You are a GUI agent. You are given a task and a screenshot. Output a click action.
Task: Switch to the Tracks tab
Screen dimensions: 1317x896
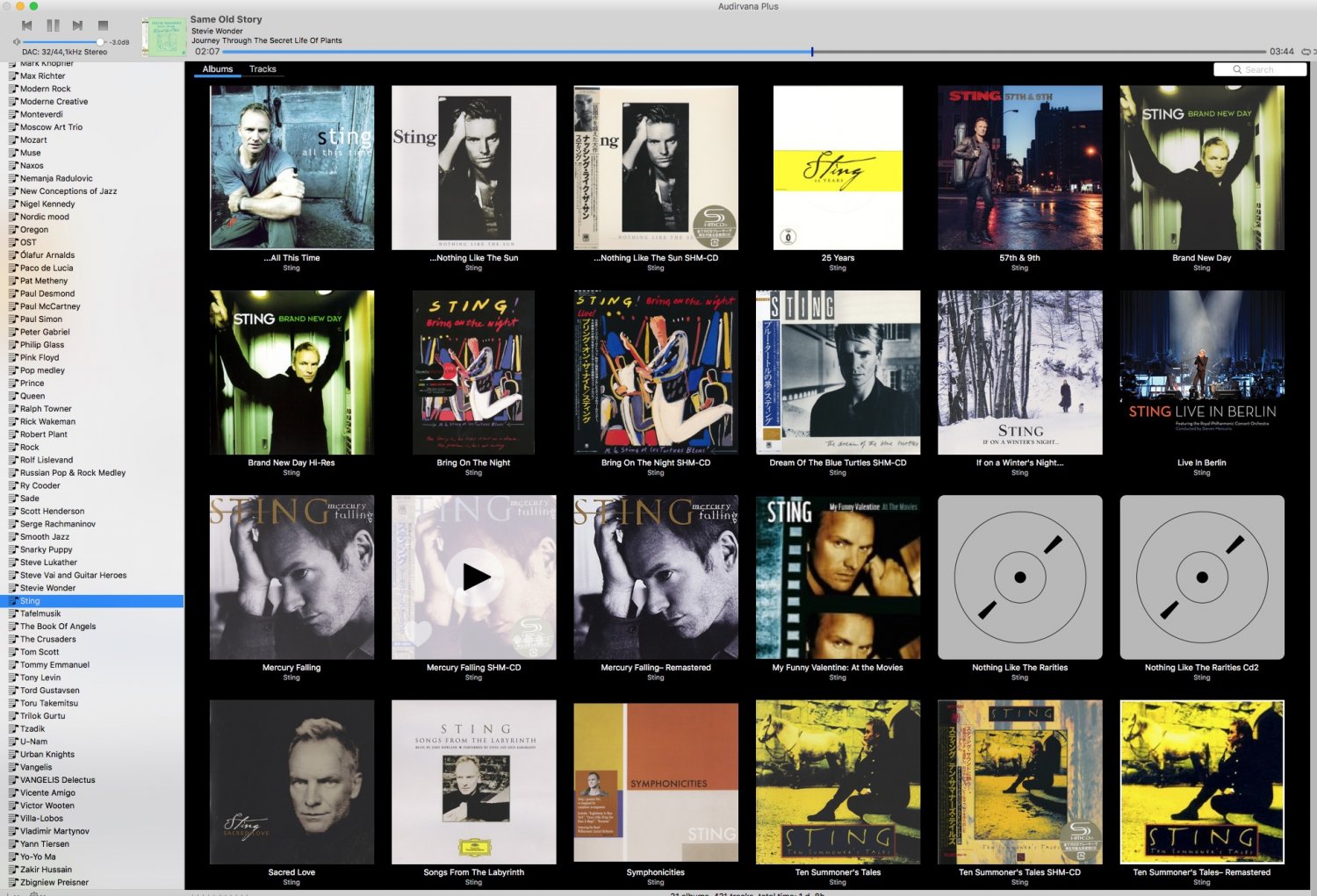263,69
